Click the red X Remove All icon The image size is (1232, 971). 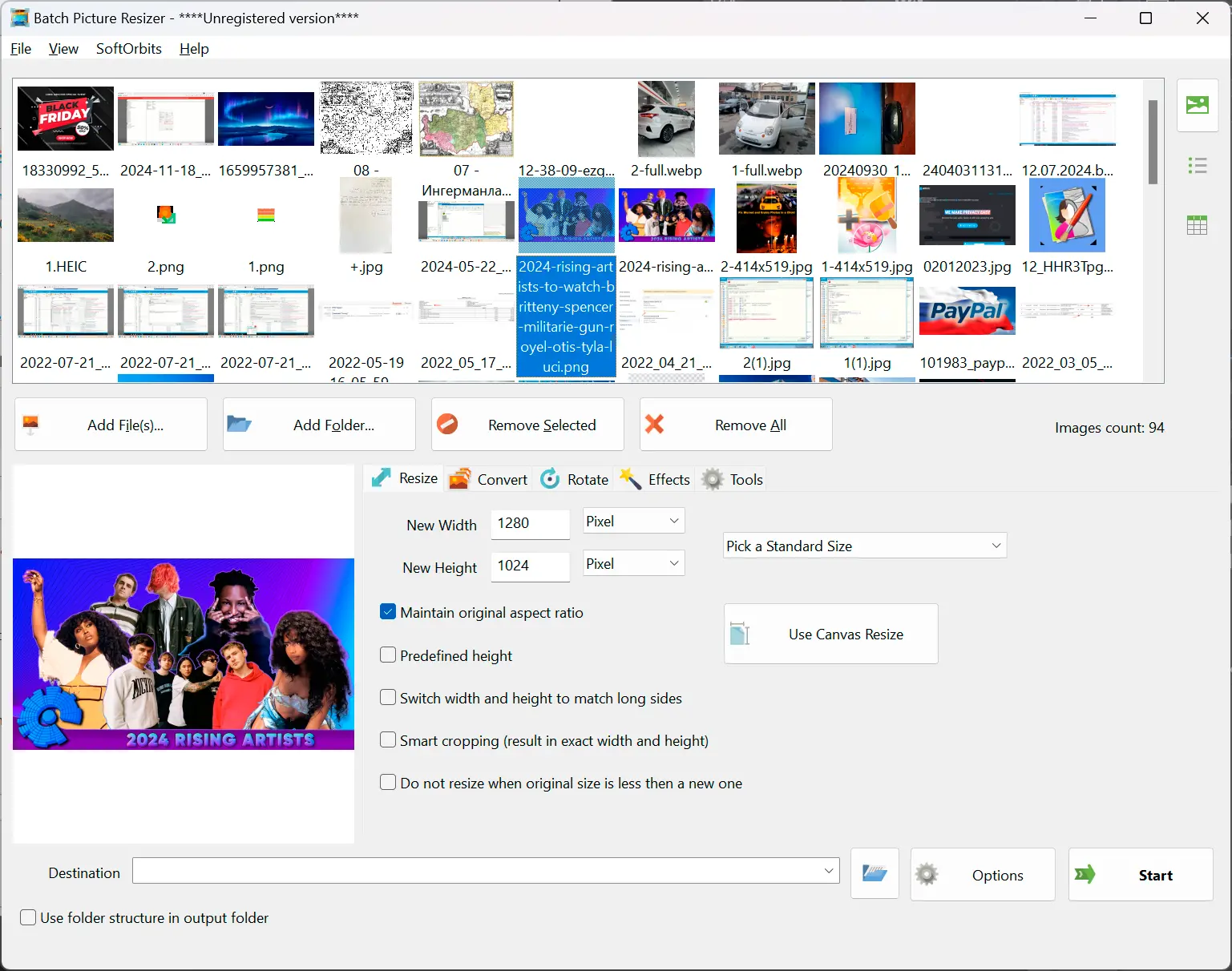click(x=655, y=425)
